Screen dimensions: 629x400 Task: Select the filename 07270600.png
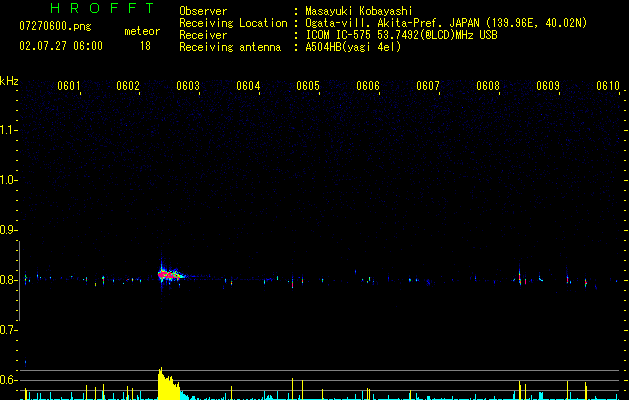(55, 27)
